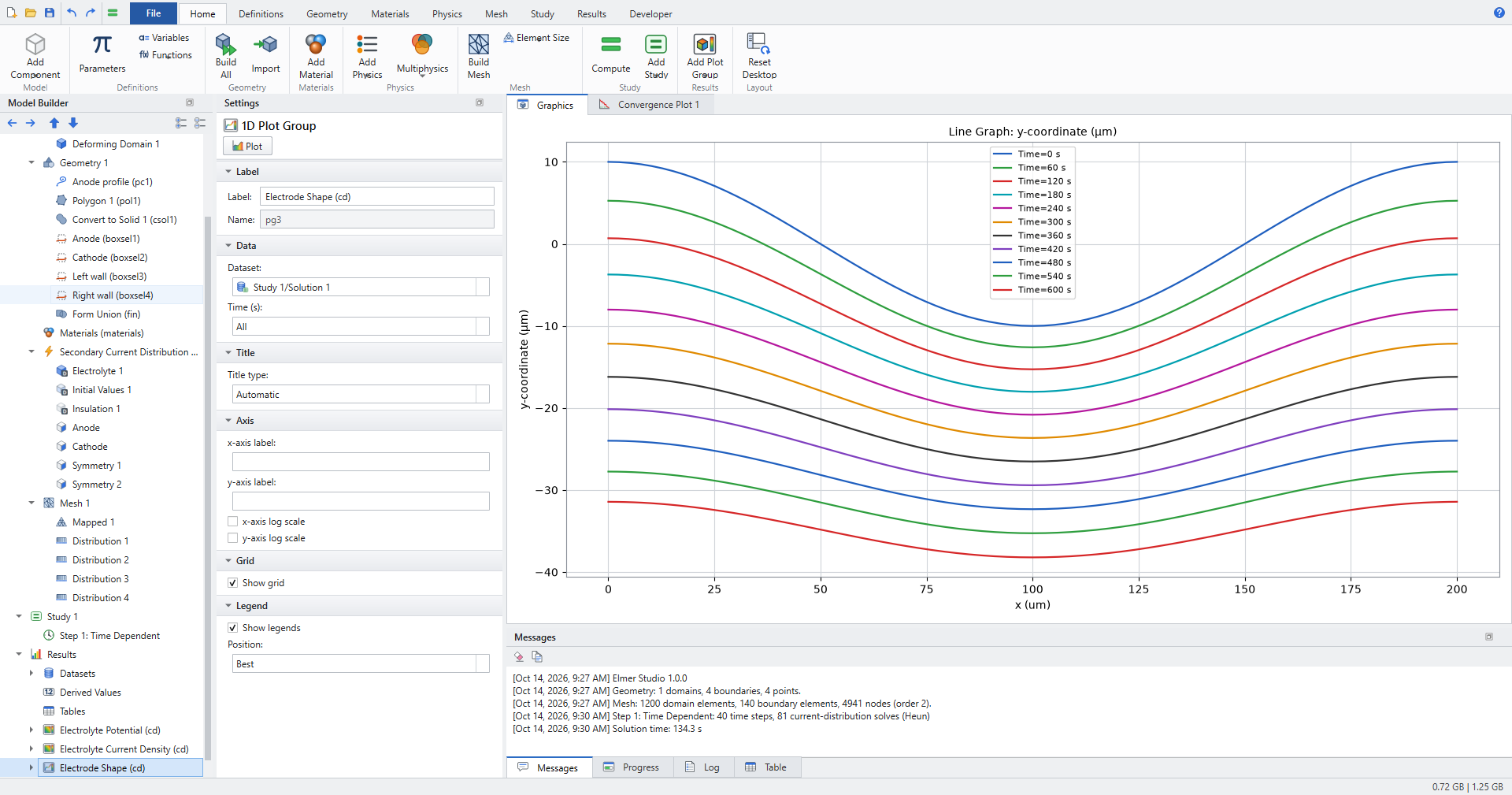Image resolution: width=1512 pixels, height=795 pixels.
Task: Click the Add Material icon
Action: click(316, 44)
